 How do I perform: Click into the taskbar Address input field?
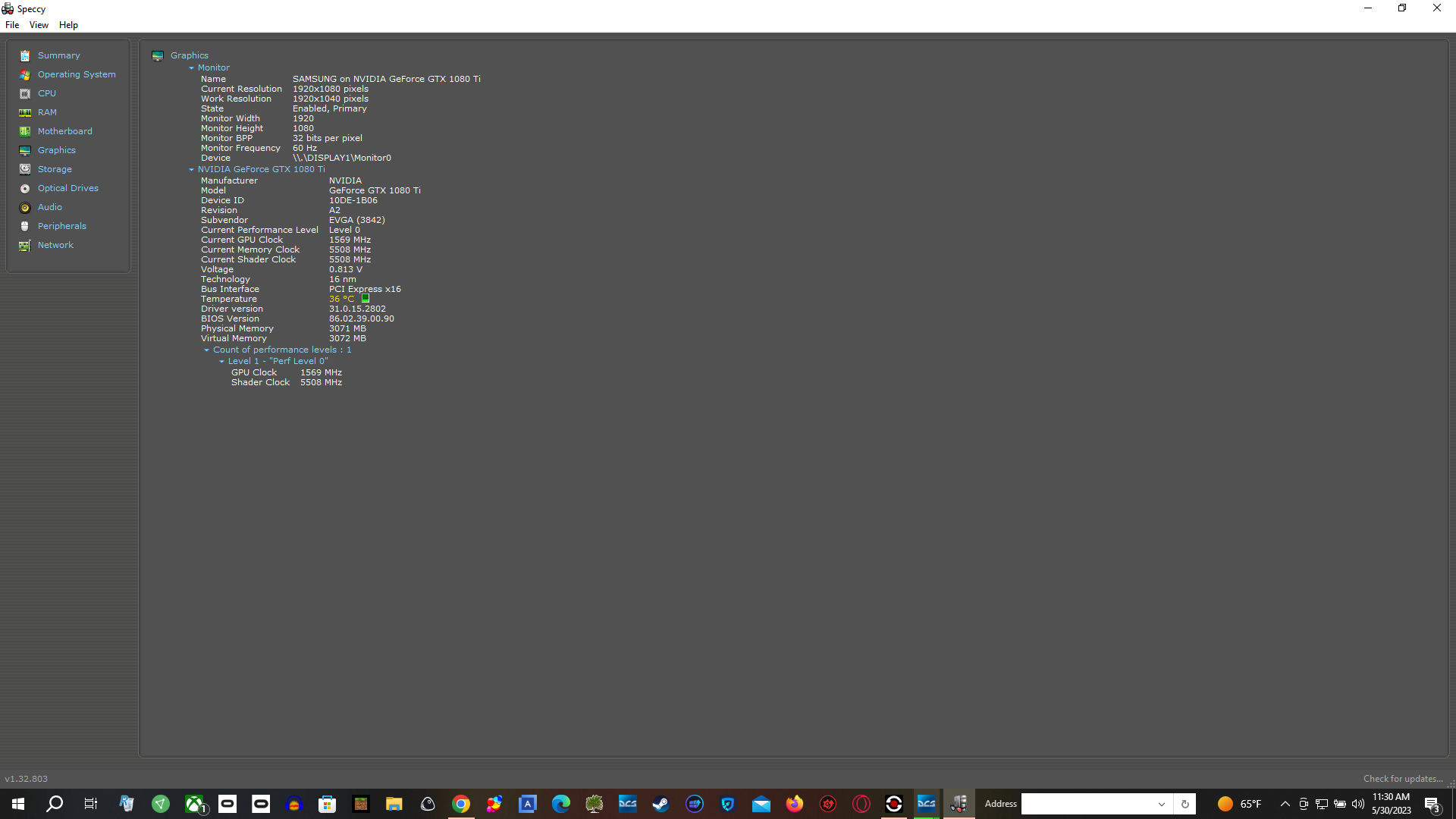click(1087, 804)
